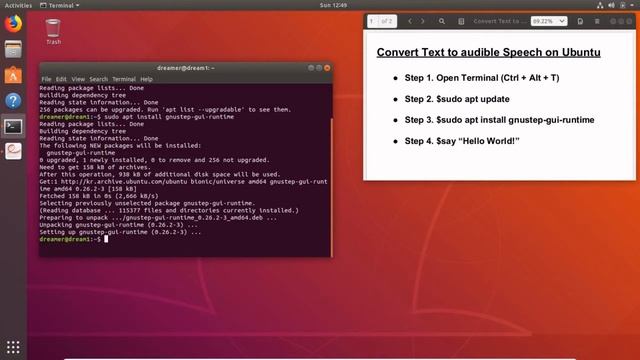This screenshot has height=360, width=640.
Task: Open the Search menu in Terminal
Action: coord(98,79)
